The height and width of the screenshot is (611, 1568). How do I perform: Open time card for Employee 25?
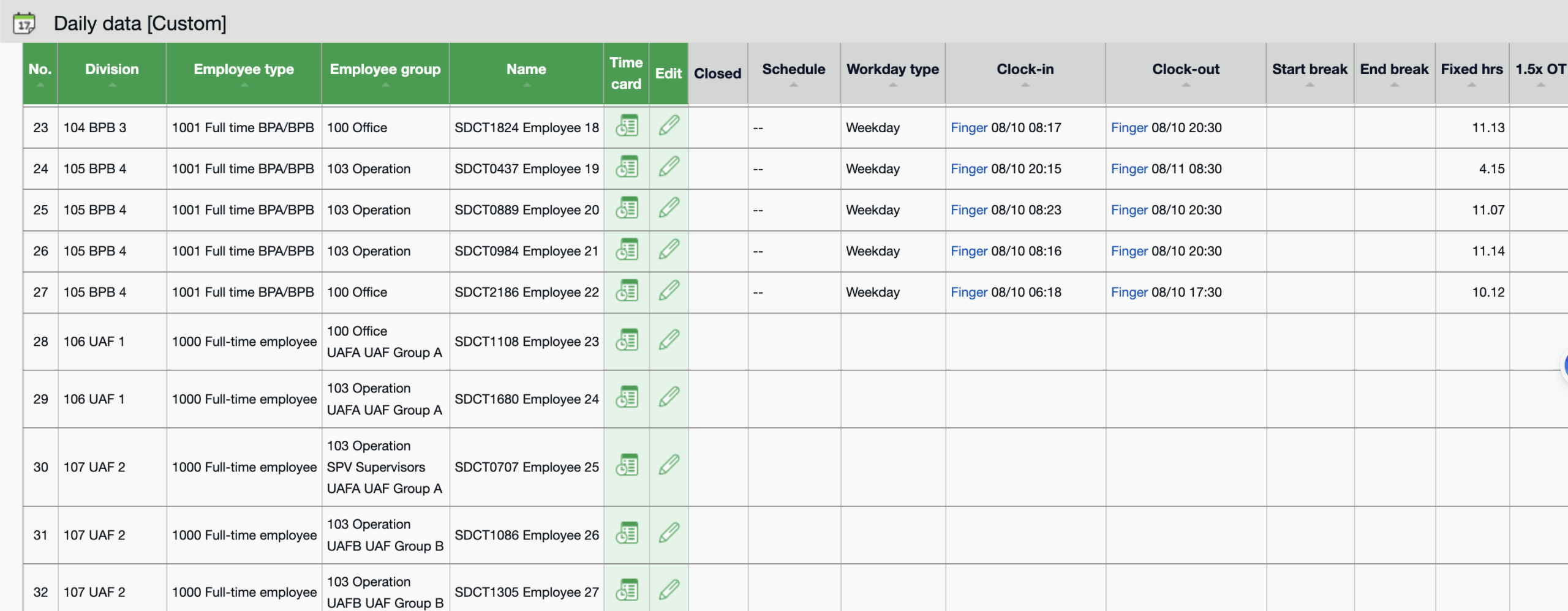click(627, 466)
